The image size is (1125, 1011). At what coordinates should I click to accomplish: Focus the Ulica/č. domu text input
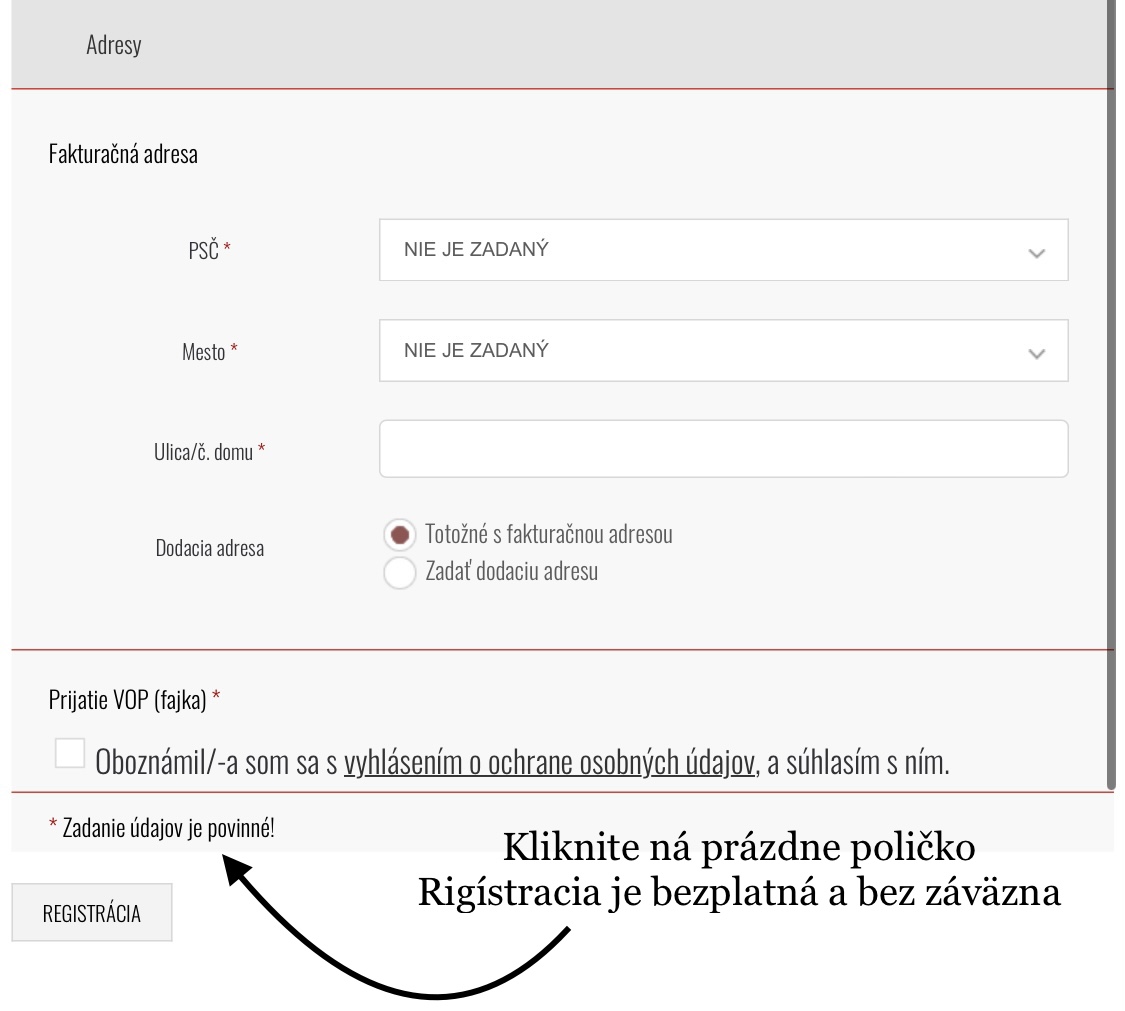pos(723,448)
